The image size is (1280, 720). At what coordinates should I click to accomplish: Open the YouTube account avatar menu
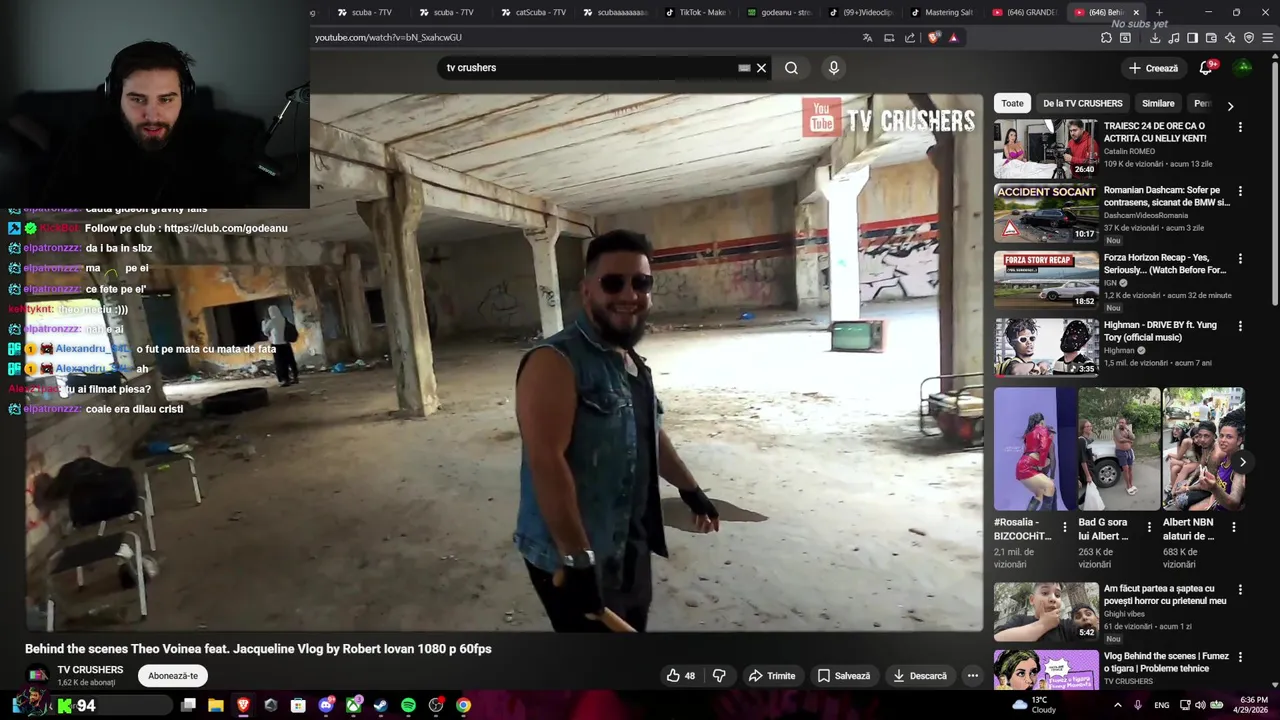(1243, 67)
